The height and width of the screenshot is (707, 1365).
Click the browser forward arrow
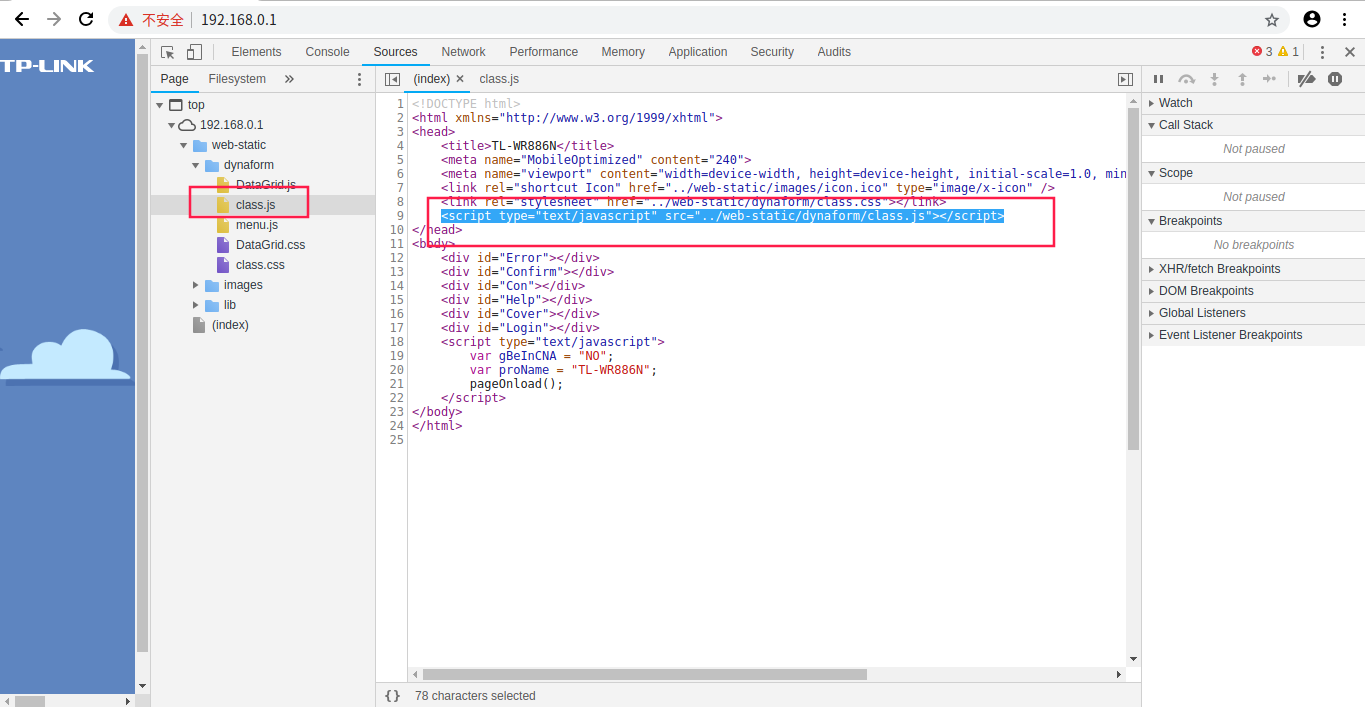point(54,19)
